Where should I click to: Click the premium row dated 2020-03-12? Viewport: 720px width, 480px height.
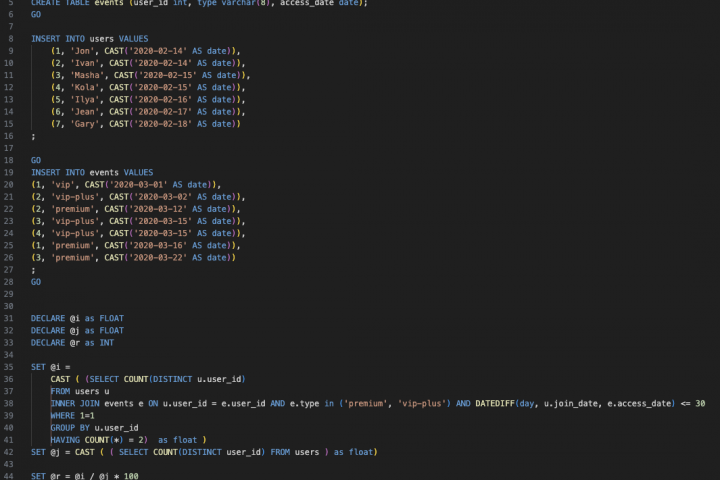point(136,209)
